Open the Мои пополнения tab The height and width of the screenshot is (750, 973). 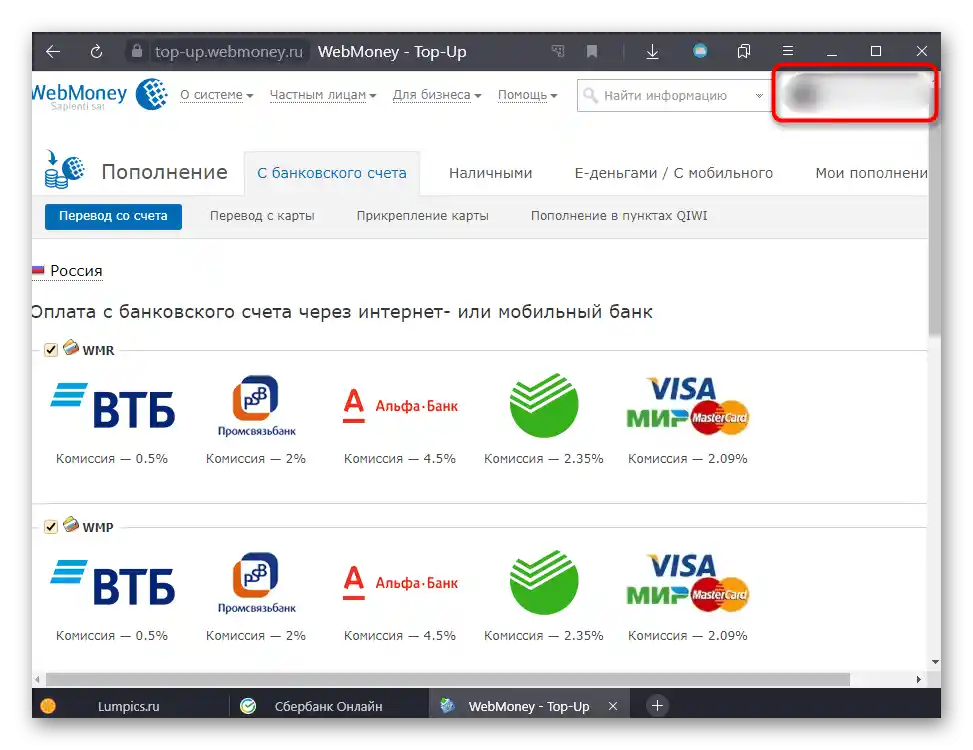[x=871, y=173]
